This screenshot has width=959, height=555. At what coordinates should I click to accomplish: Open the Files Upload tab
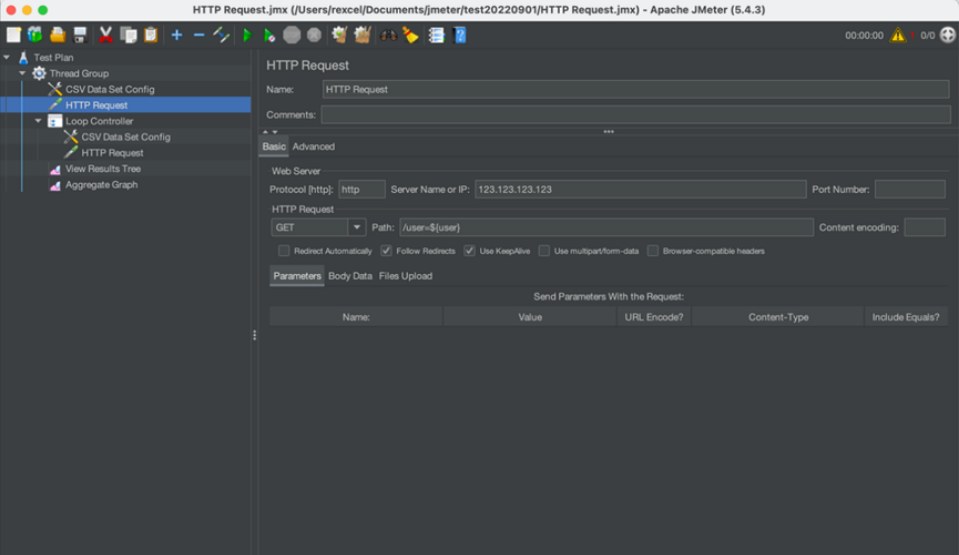tap(405, 276)
